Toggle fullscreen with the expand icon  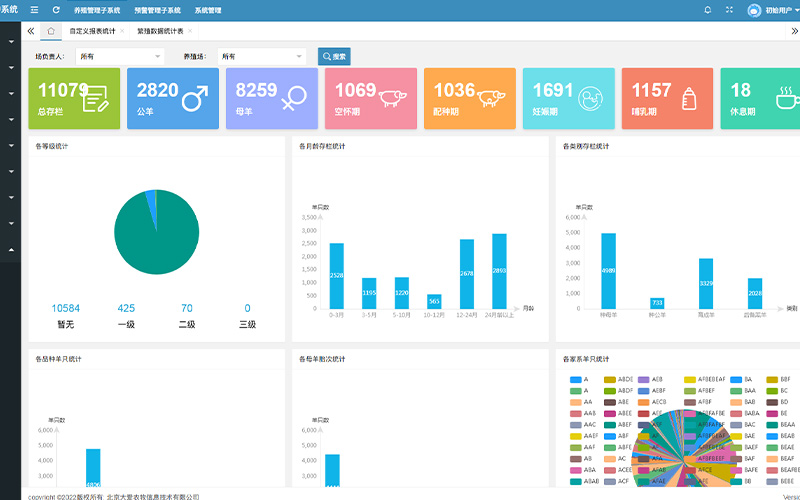[729, 10]
